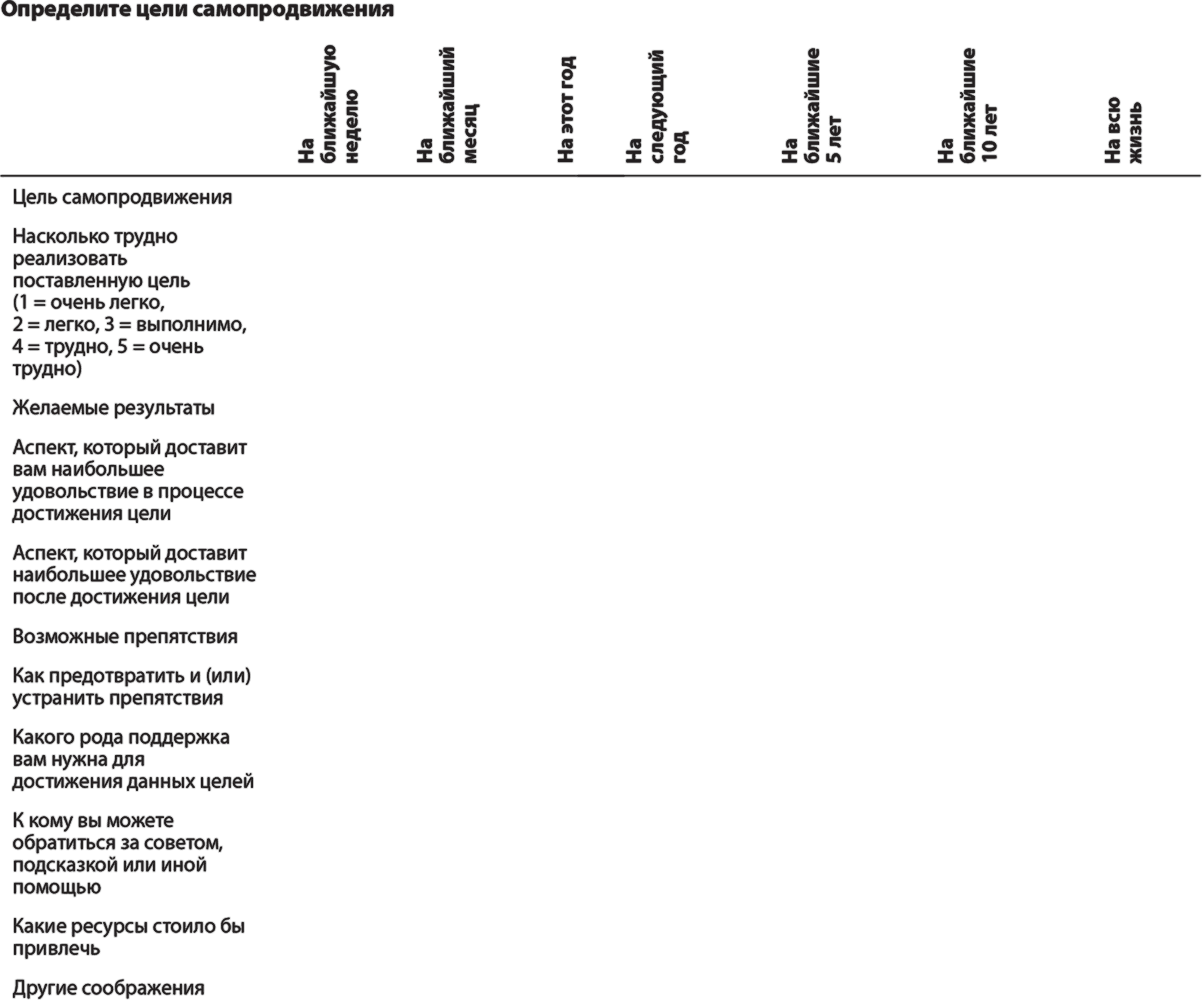Click the row label 'Желаемые результаты'
This screenshot has height=1000, width=1202.
[x=114, y=408]
